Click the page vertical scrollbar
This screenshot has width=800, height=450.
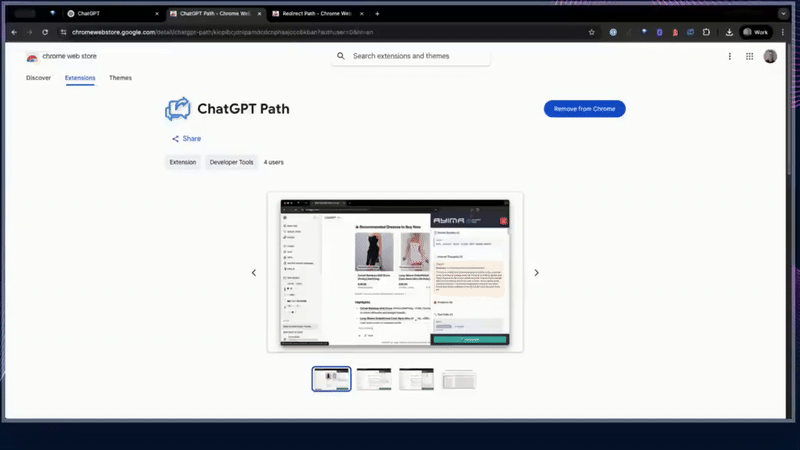pos(790,110)
